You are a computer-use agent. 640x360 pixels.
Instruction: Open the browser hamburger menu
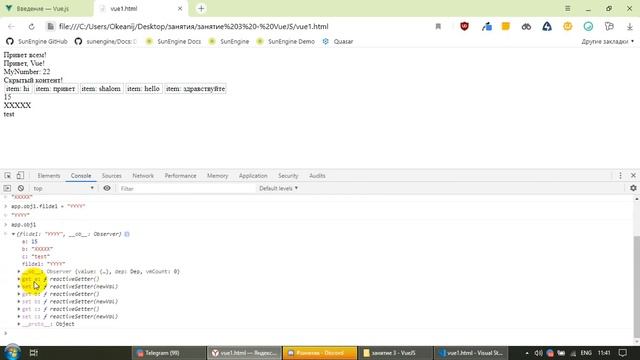567,9
